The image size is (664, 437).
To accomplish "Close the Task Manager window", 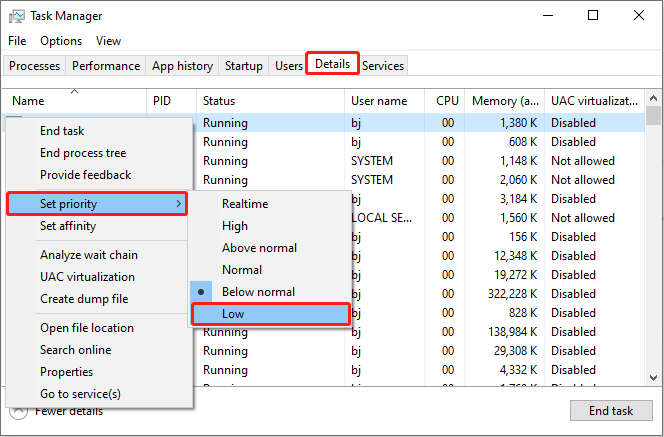I will (639, 16).
